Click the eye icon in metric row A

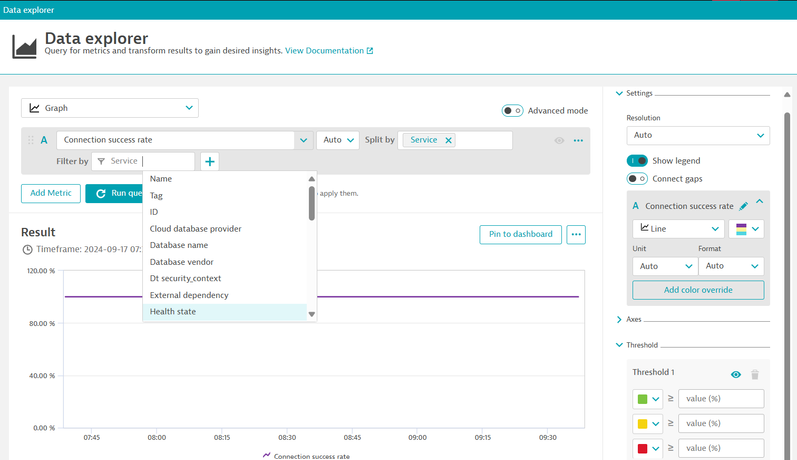pos(559,141)
